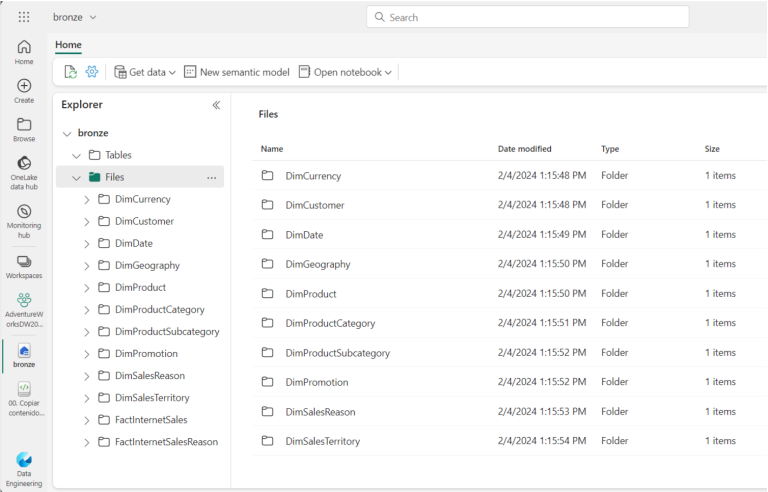Expand DimCurrency in Explorer tree
768x492 pixels.
(x=87, y=199)
